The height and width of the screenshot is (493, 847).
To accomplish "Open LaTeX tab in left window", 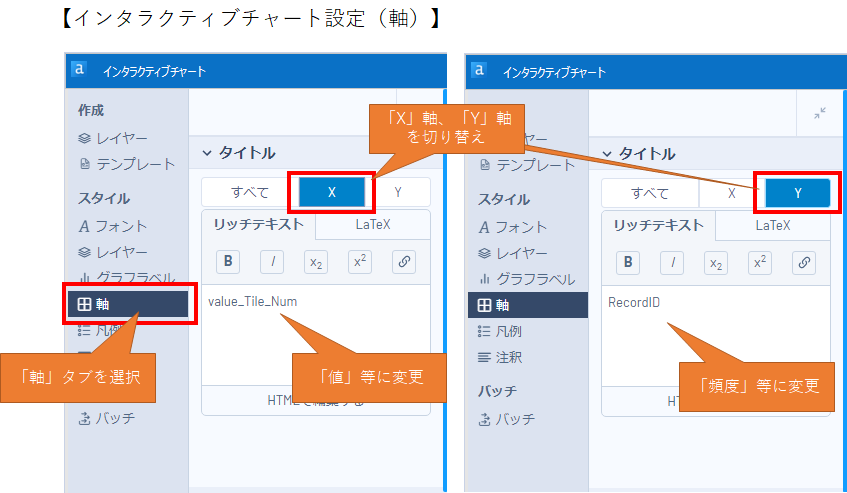I will tap(373, 225).
